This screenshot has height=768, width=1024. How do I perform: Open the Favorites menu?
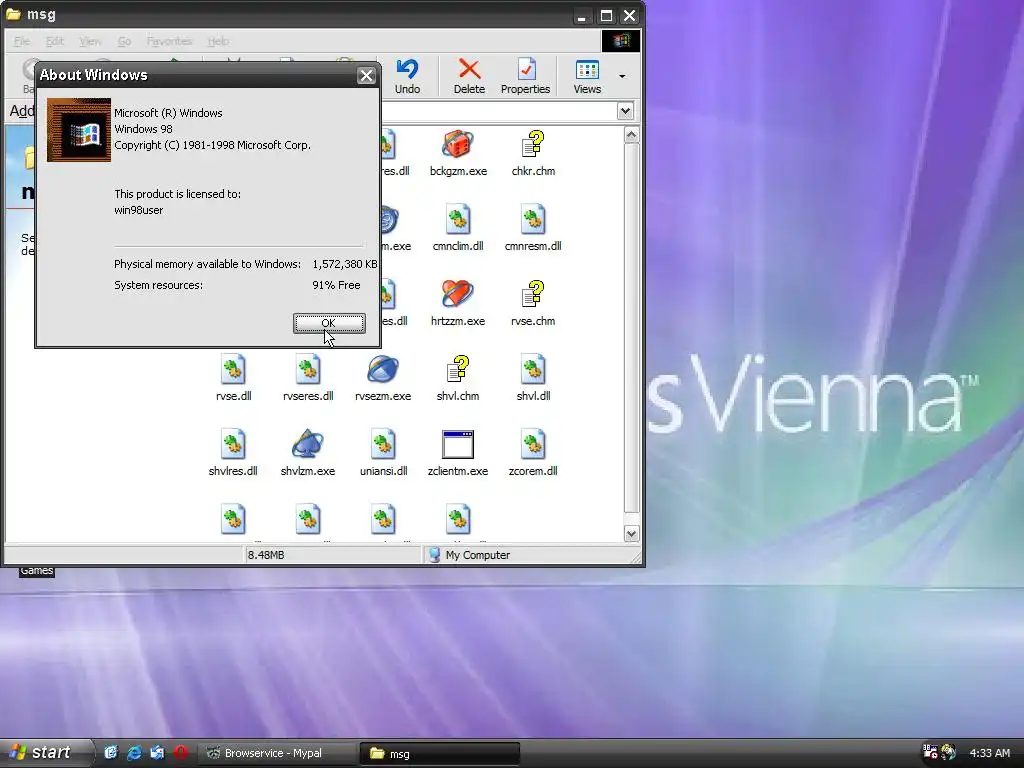pyautogui.click(x=169, y=41)
